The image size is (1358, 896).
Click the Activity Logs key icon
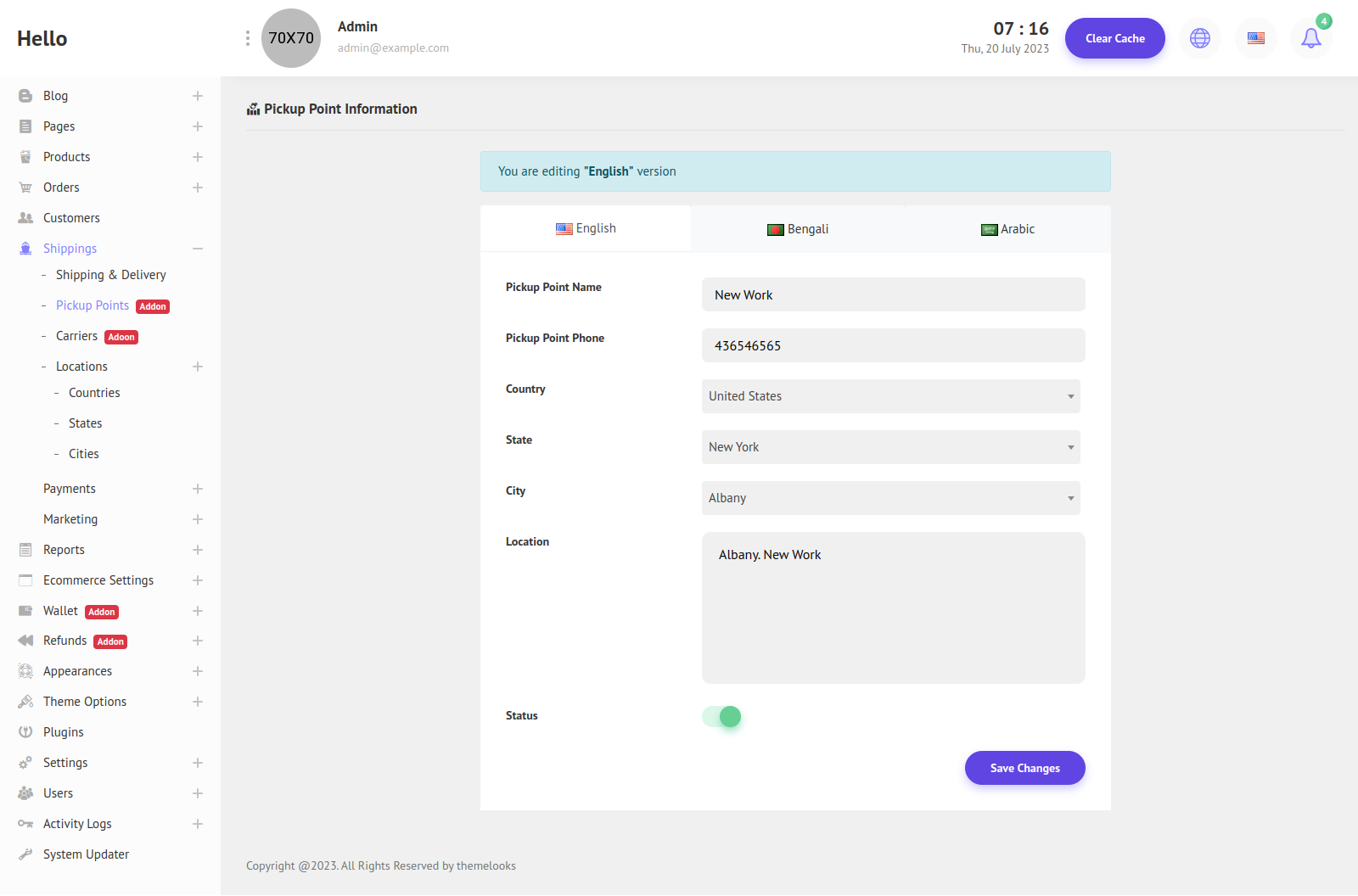coord(25,824)
